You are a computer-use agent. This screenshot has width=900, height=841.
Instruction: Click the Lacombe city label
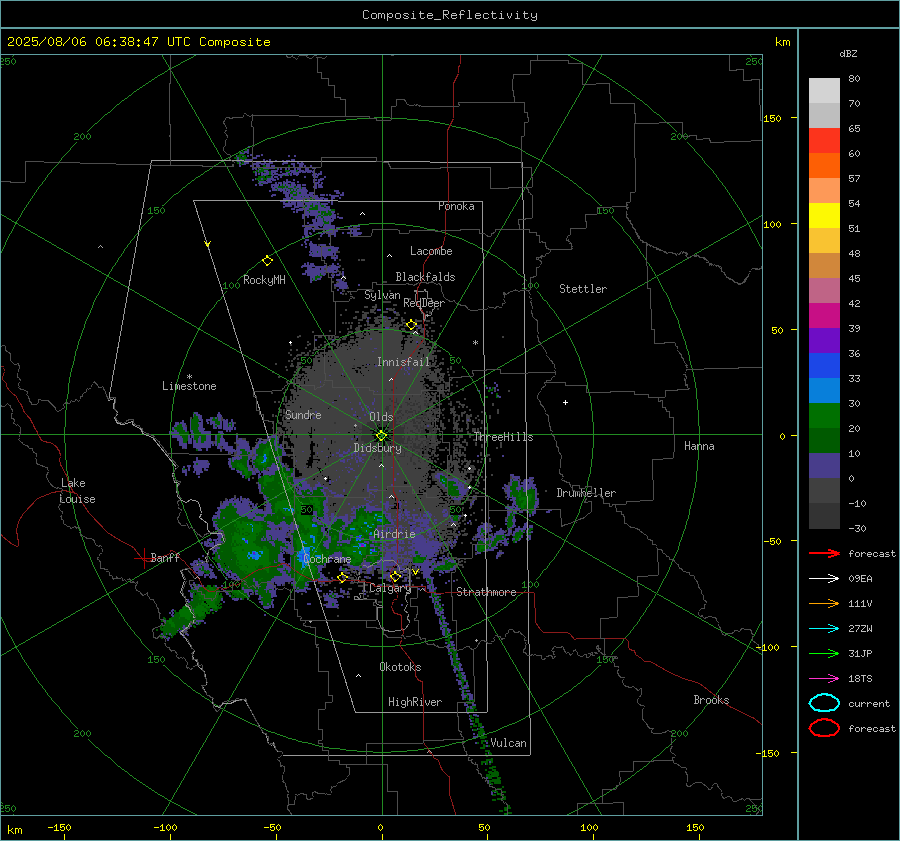431,251
